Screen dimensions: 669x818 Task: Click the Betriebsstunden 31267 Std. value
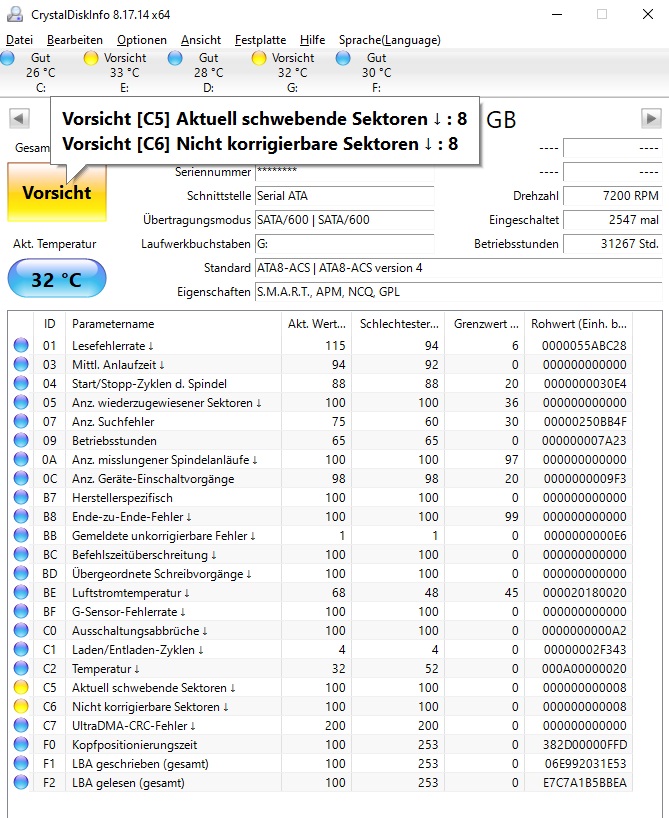click(613, 244)
